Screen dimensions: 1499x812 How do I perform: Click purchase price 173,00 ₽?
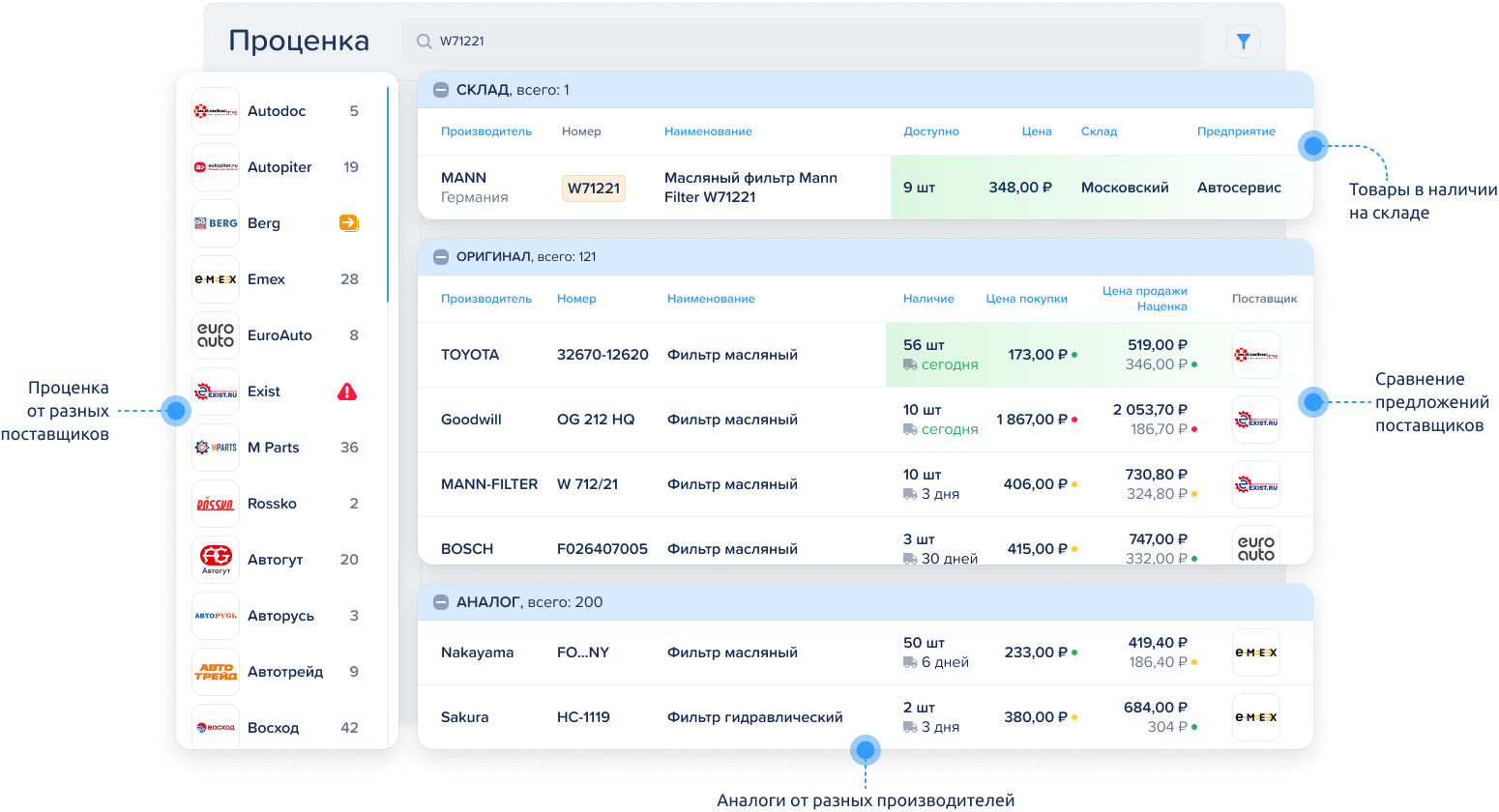pyautogui.click(x=1039, y=355)
